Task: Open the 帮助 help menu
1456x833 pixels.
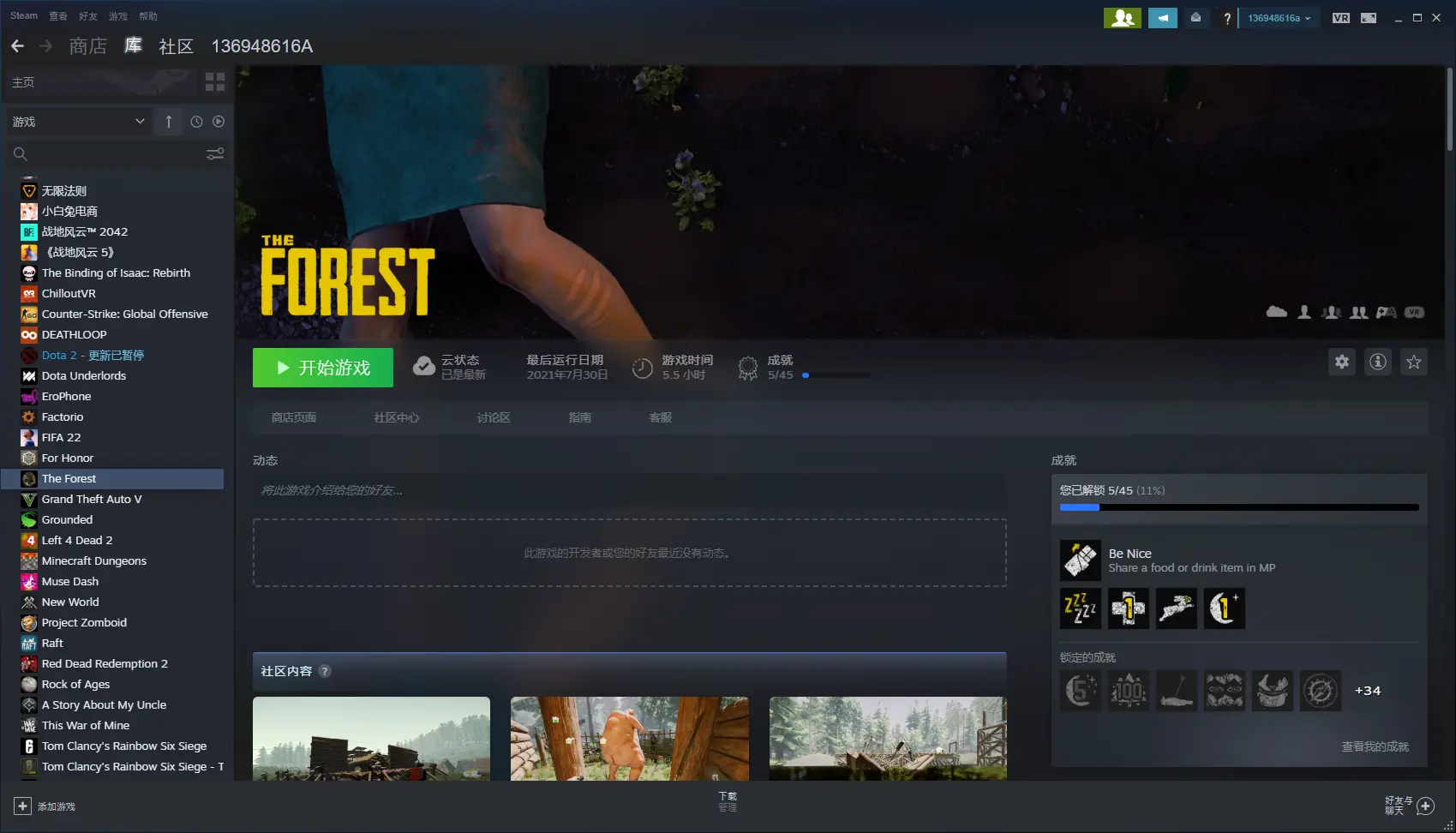Action: [148, 16]
